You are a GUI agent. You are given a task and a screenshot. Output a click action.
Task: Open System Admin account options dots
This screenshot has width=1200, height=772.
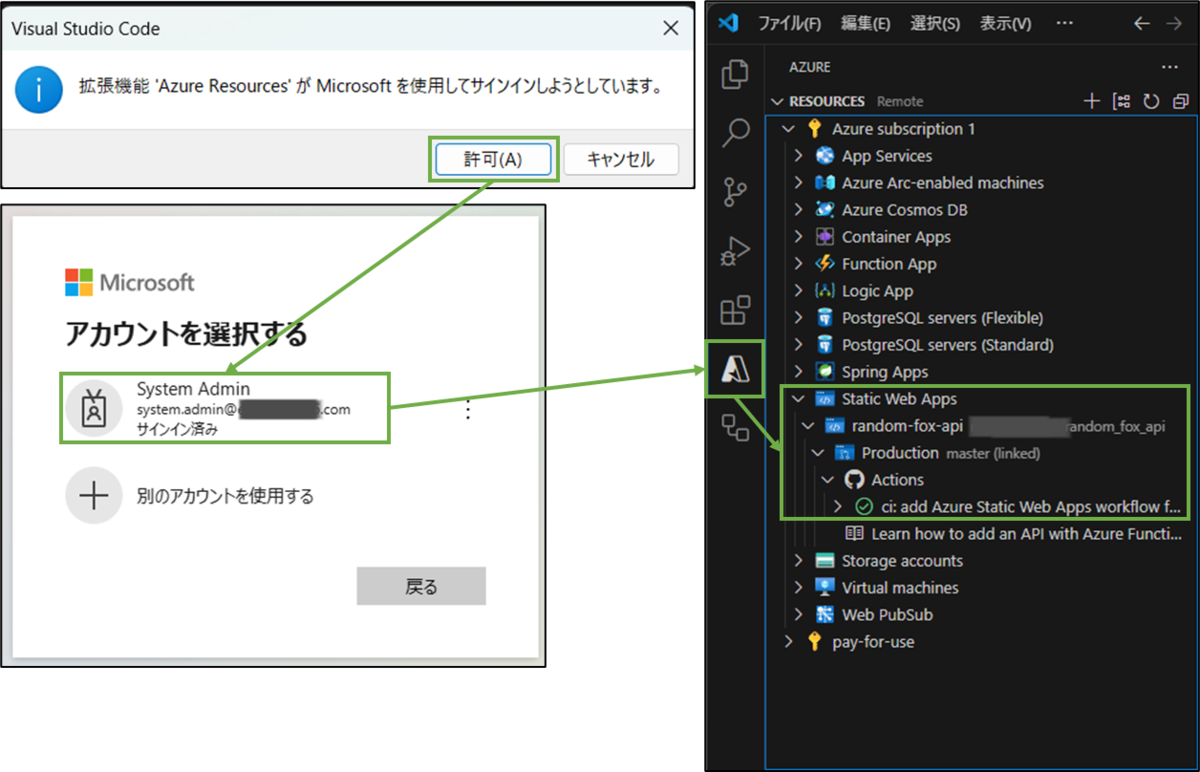click(x=467, y=410)
